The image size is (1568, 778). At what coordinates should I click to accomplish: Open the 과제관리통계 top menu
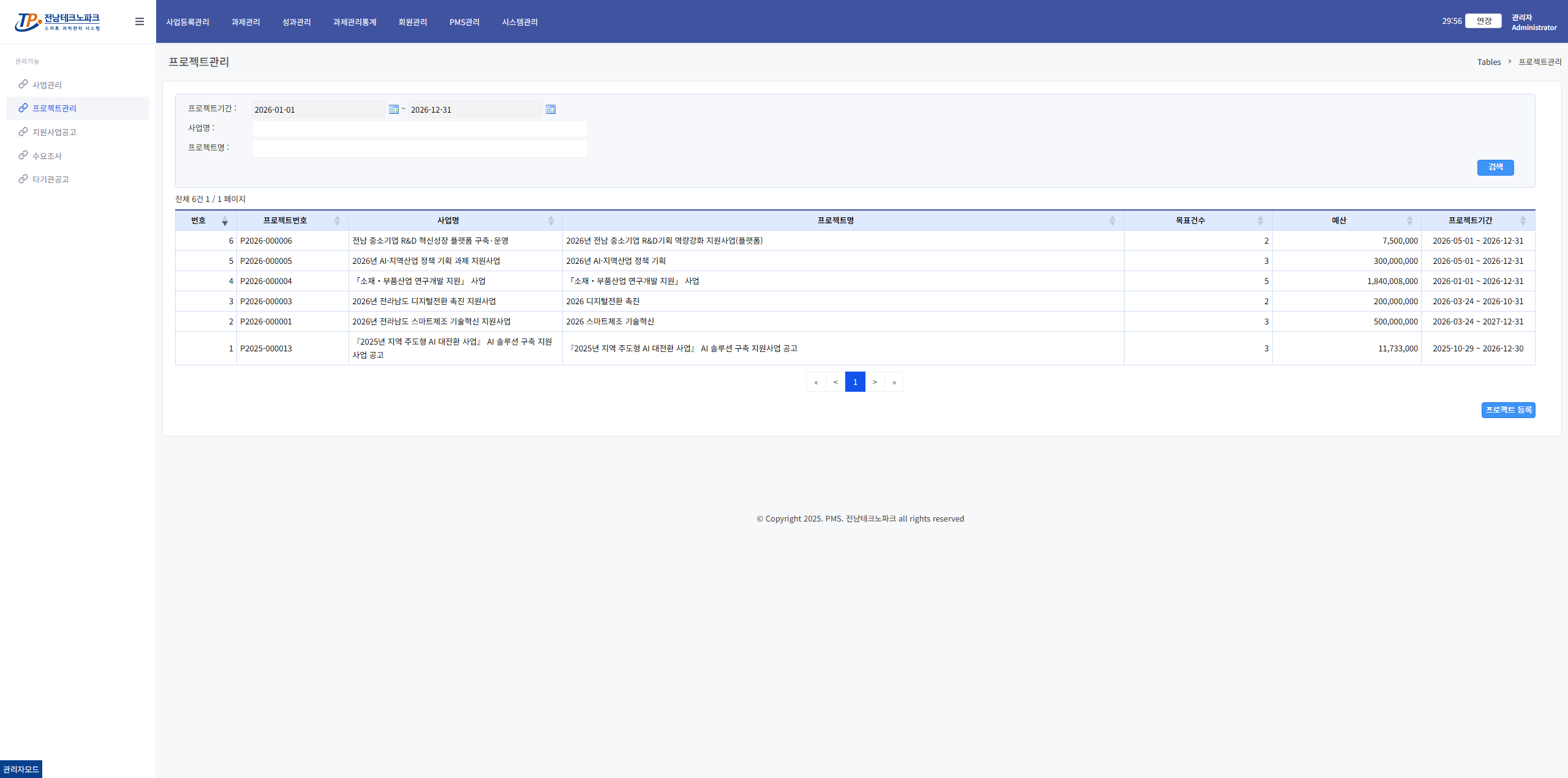[355, 22]
